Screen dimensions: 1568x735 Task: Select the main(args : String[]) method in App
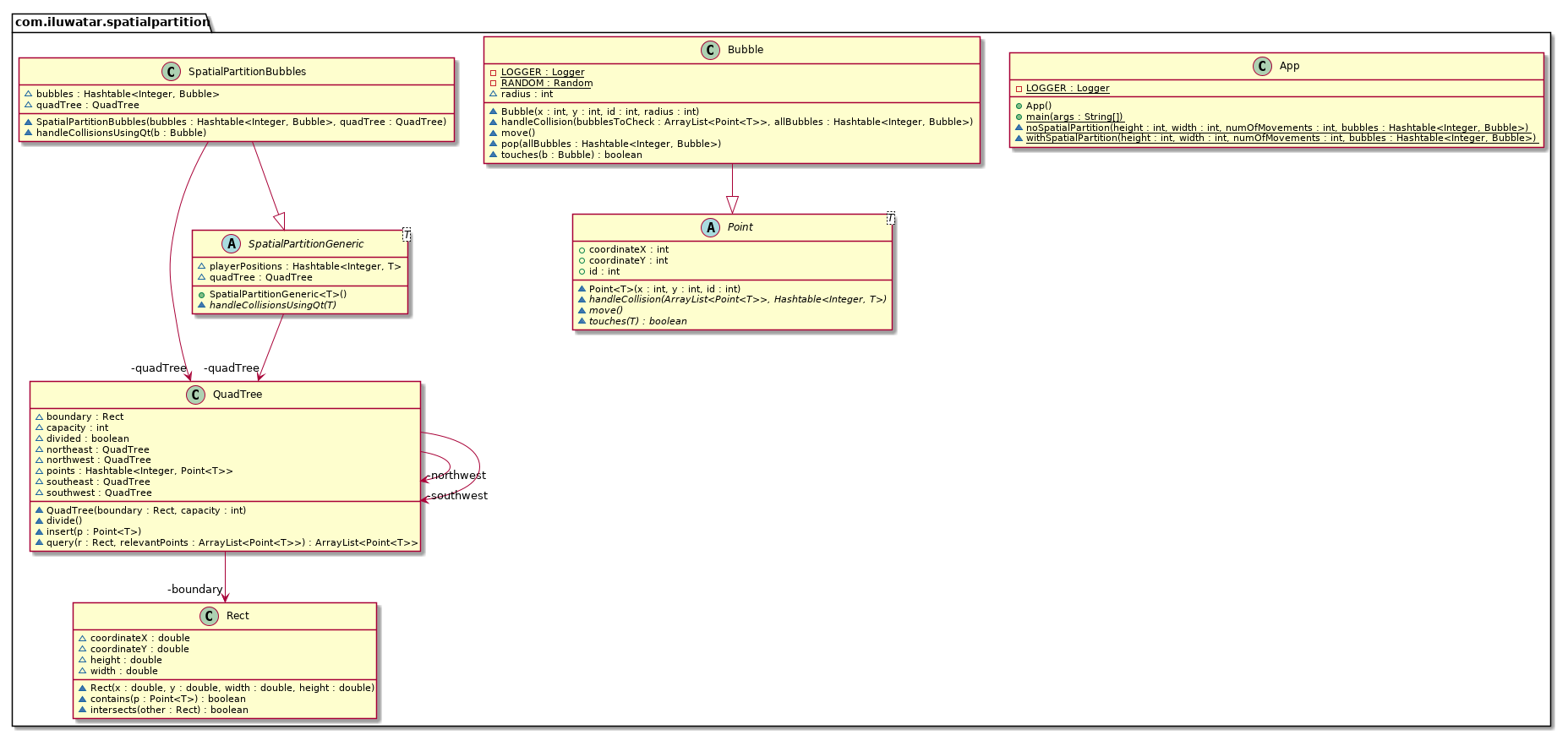point(1074,117)
